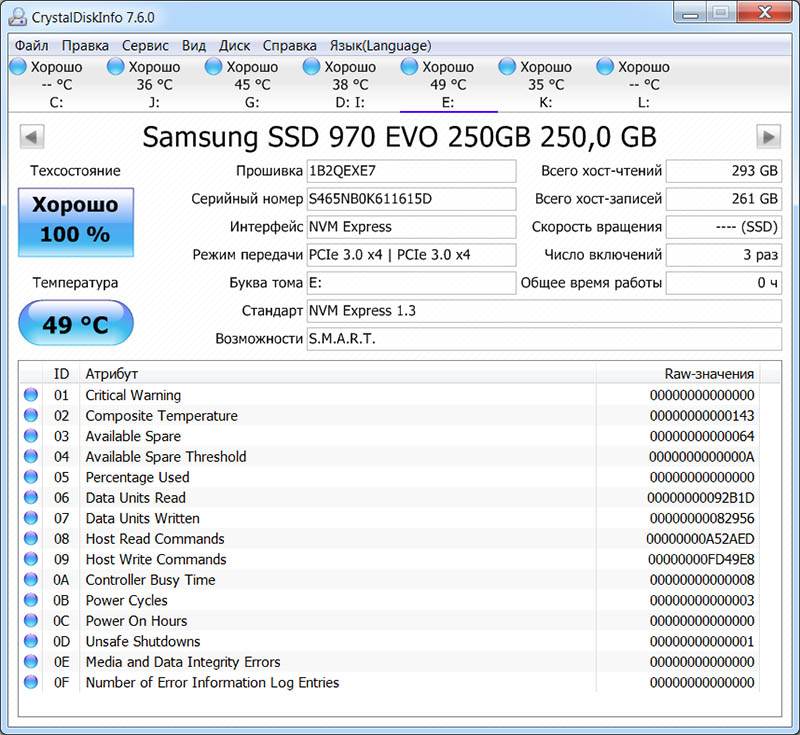Click status orb of Unsafe Shutdowns row
800x735 pixels.
31,641
